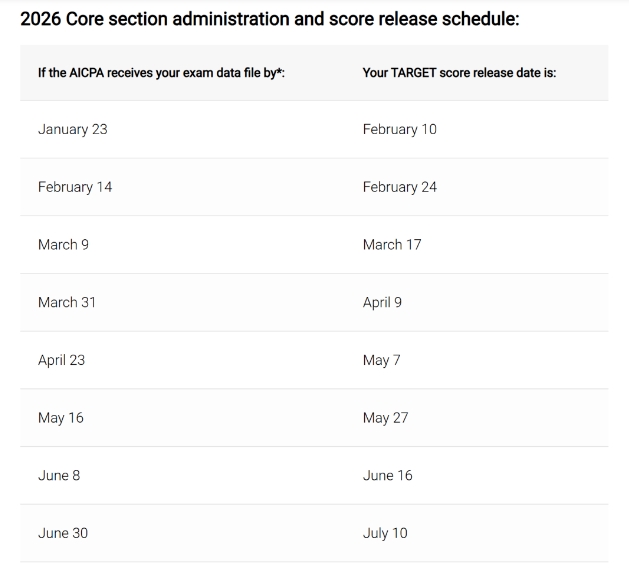
Task: Select the May 16 receipt date
Action: (61, 418)
